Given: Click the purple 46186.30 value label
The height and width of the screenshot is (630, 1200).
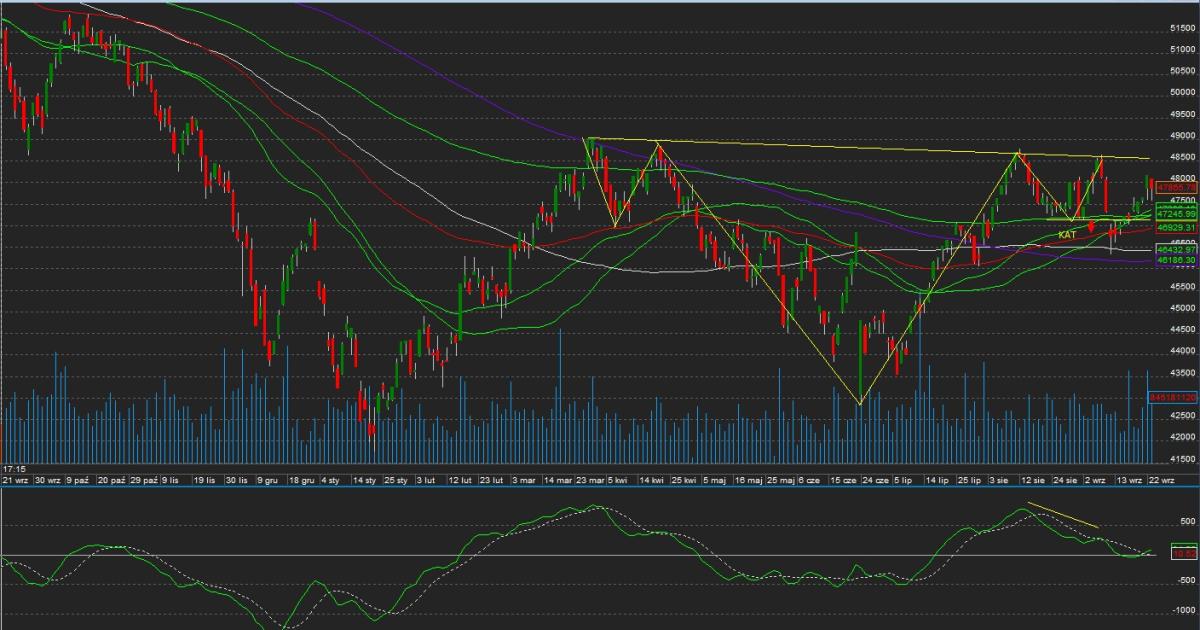Looking at the screenshot, I should [1177, 259].
